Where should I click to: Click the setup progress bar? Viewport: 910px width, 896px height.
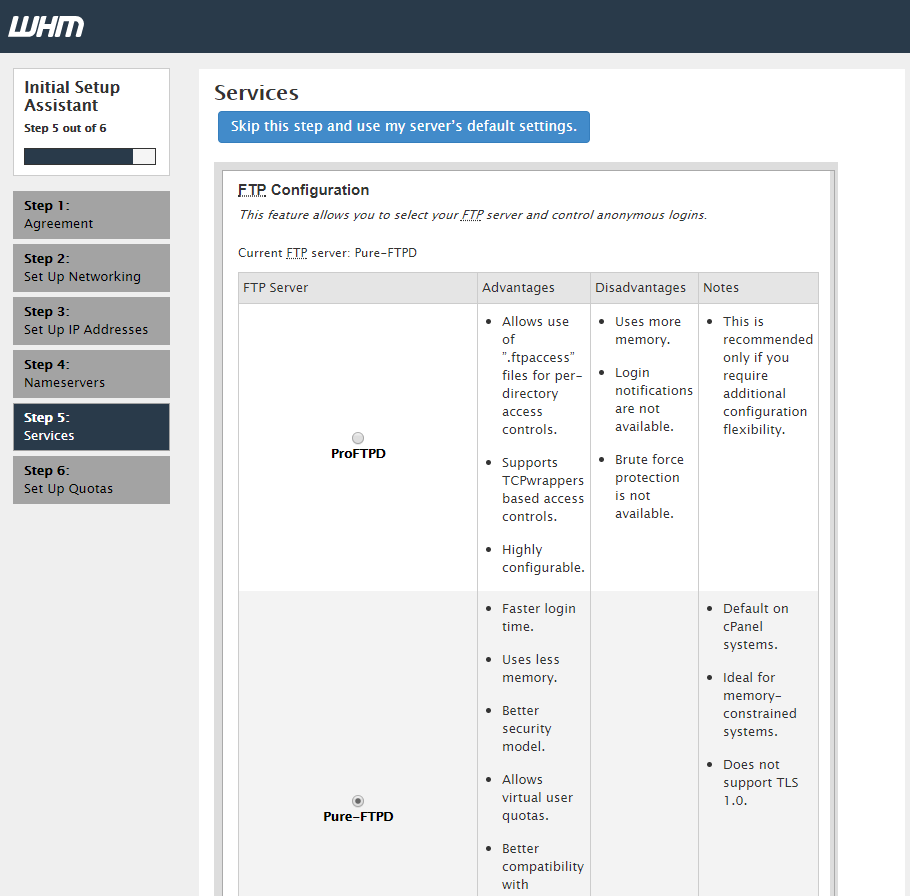90,156
